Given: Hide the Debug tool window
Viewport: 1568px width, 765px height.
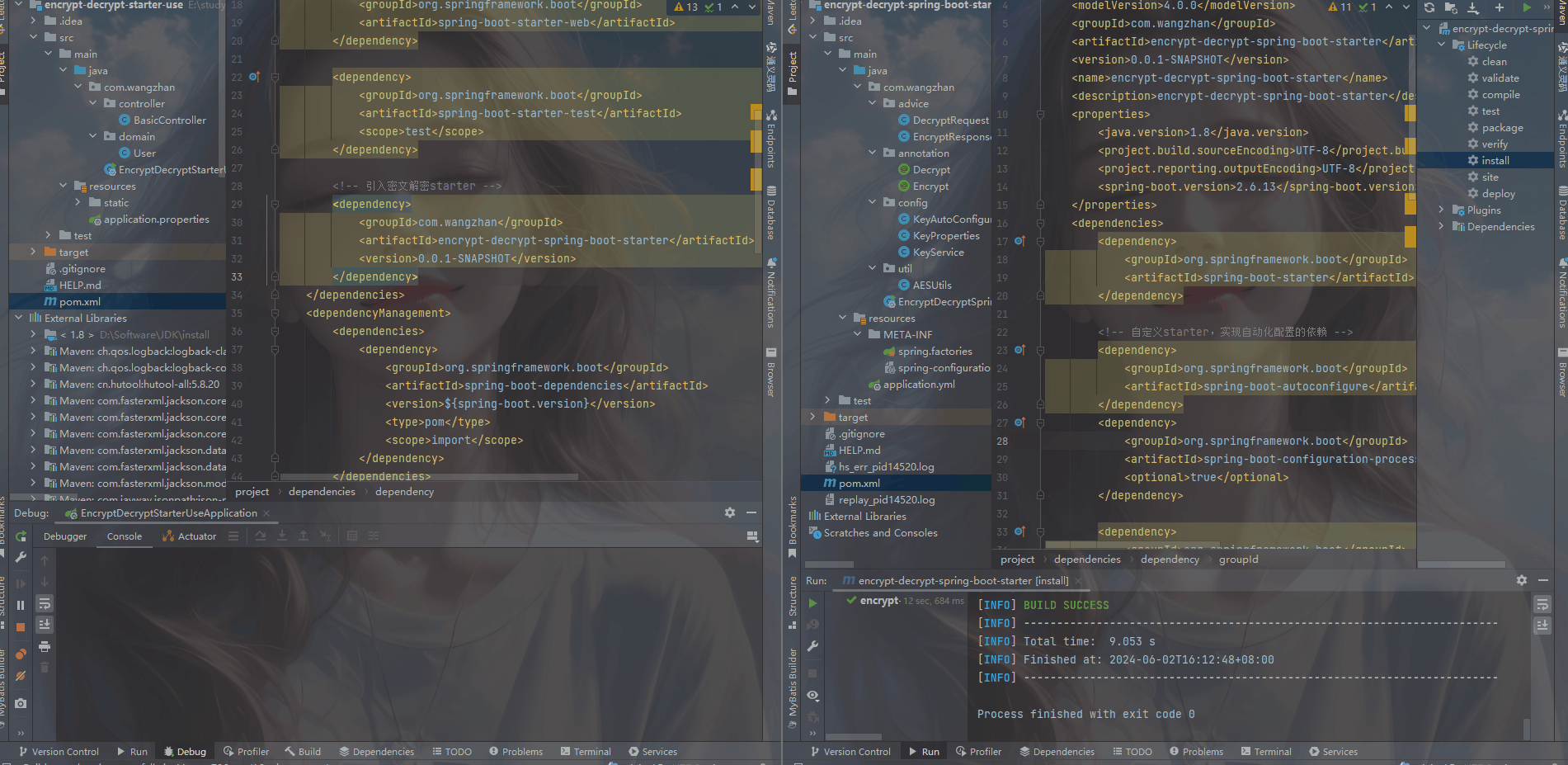Looking at the screenshot, I should 751,512.
